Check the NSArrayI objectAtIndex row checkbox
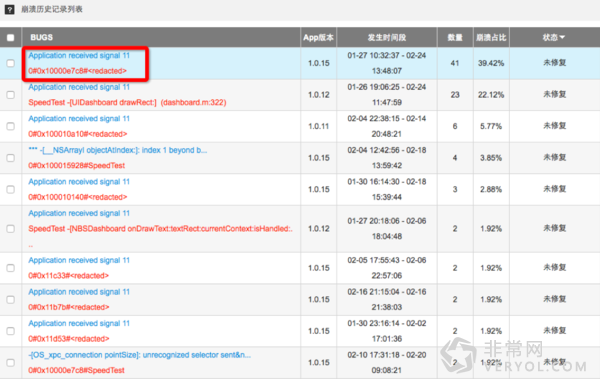This screenshot has width=600, height=379. click(x=11, y=158)
